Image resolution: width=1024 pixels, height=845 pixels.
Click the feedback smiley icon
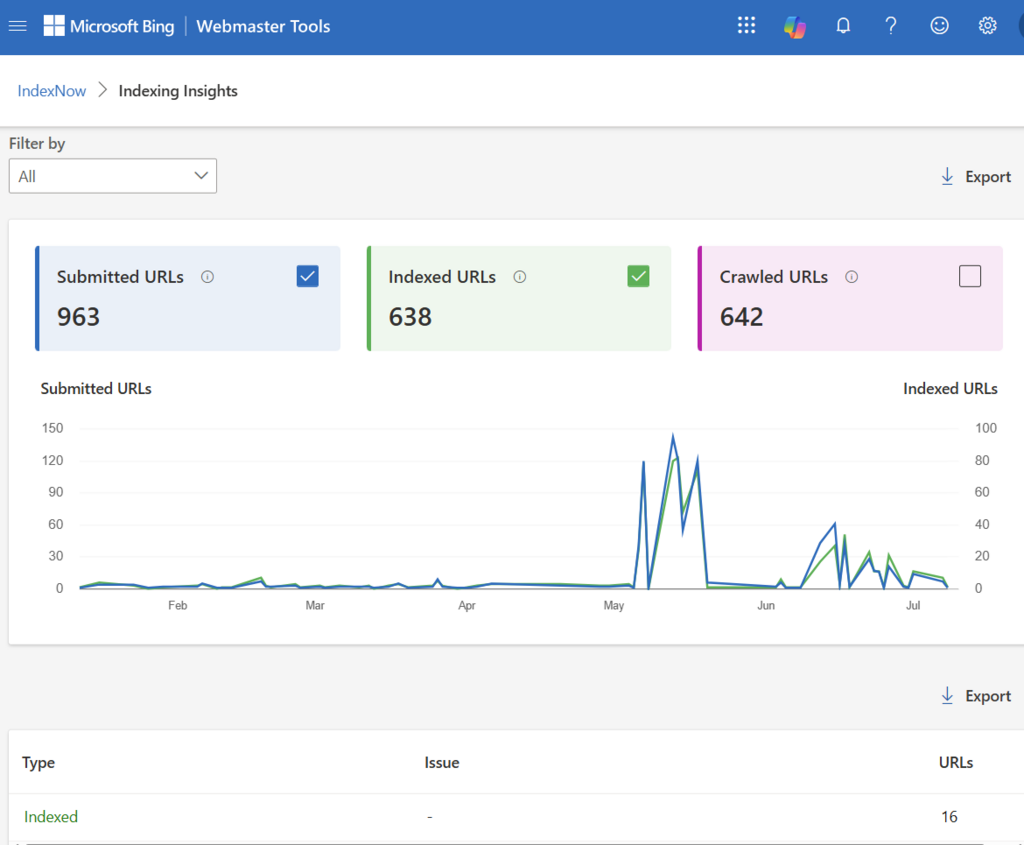[939, 25]
